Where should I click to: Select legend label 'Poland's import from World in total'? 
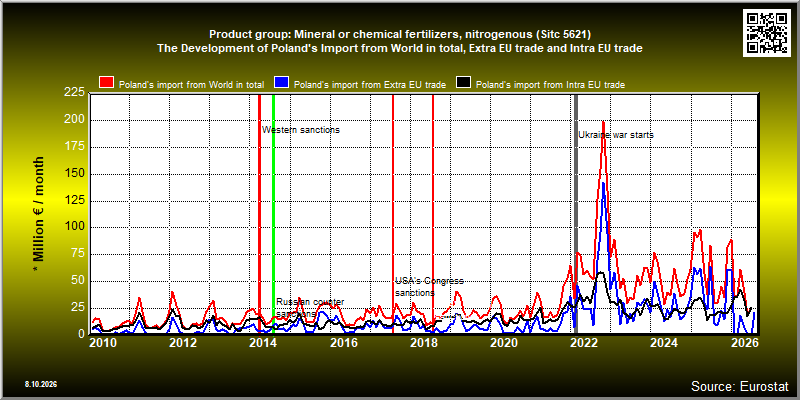pos(191,85)
